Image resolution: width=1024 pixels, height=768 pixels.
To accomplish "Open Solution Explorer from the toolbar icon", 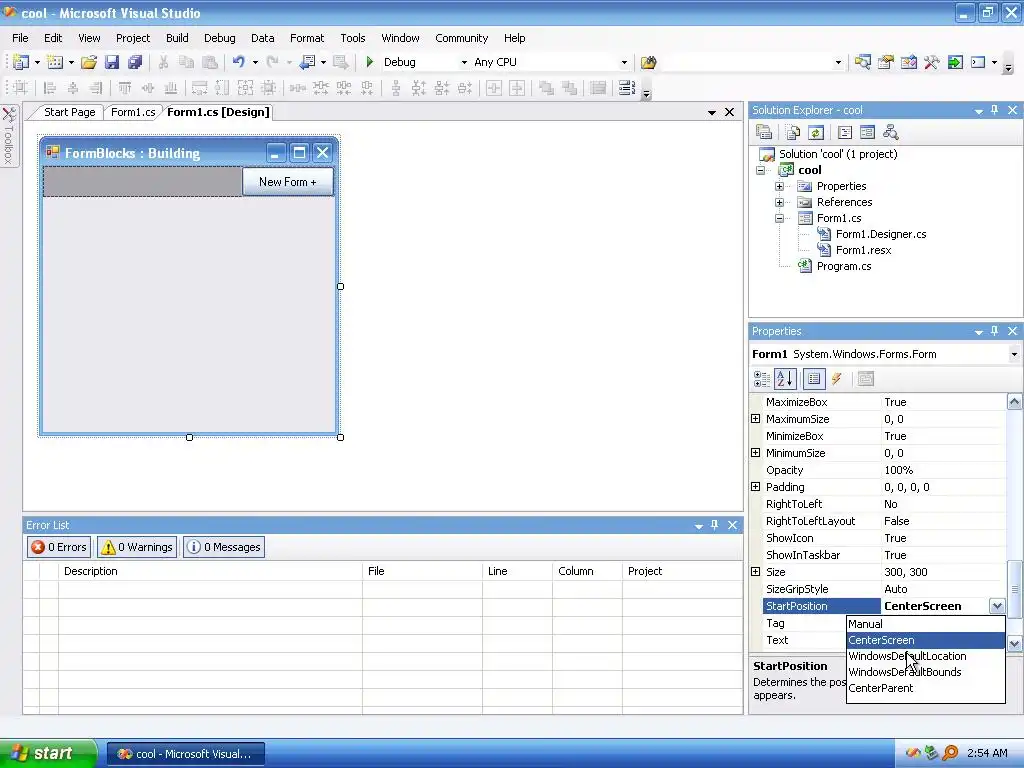I will (x=863, y=62).
